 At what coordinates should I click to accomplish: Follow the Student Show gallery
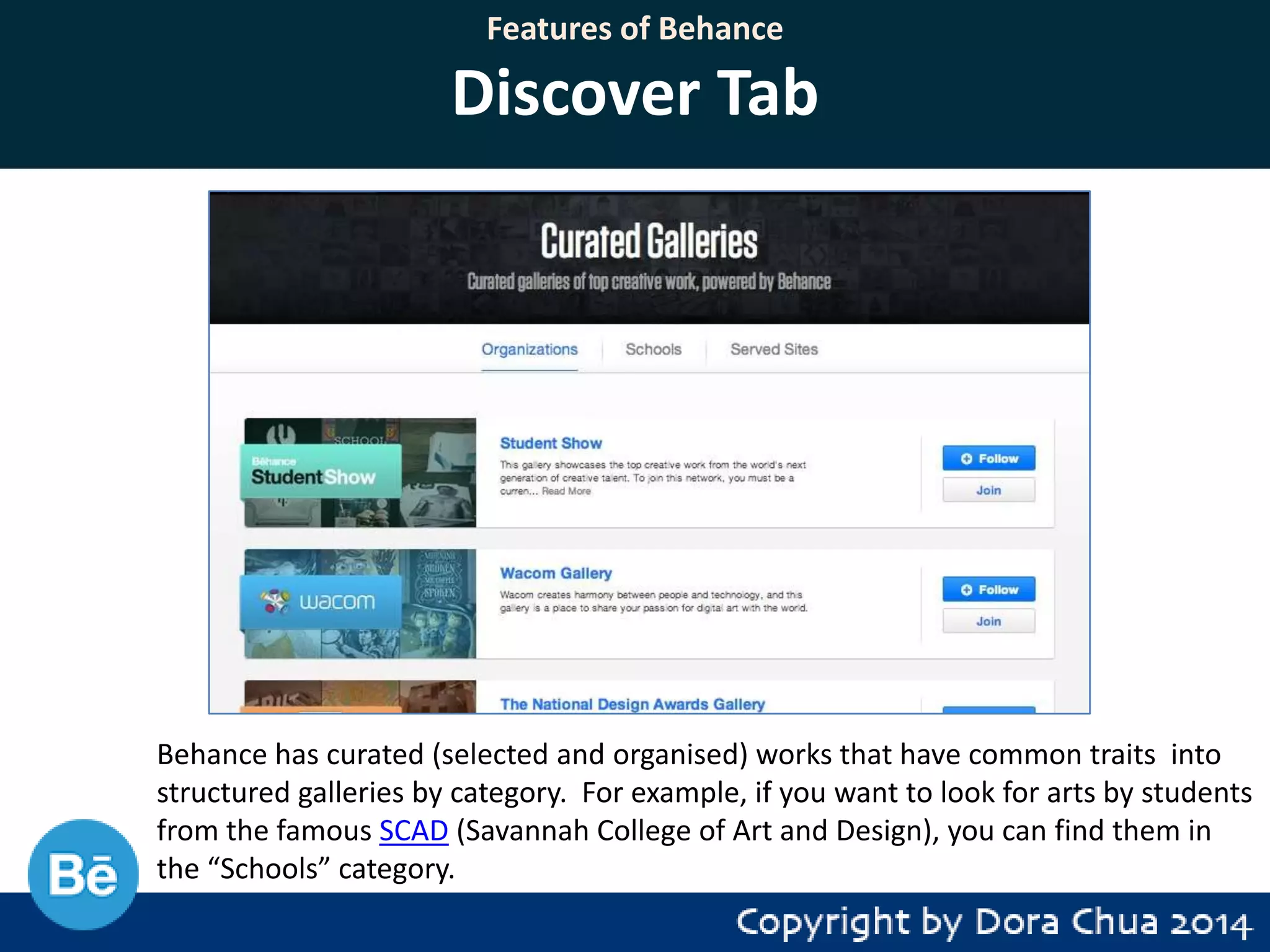pos(997,459)
